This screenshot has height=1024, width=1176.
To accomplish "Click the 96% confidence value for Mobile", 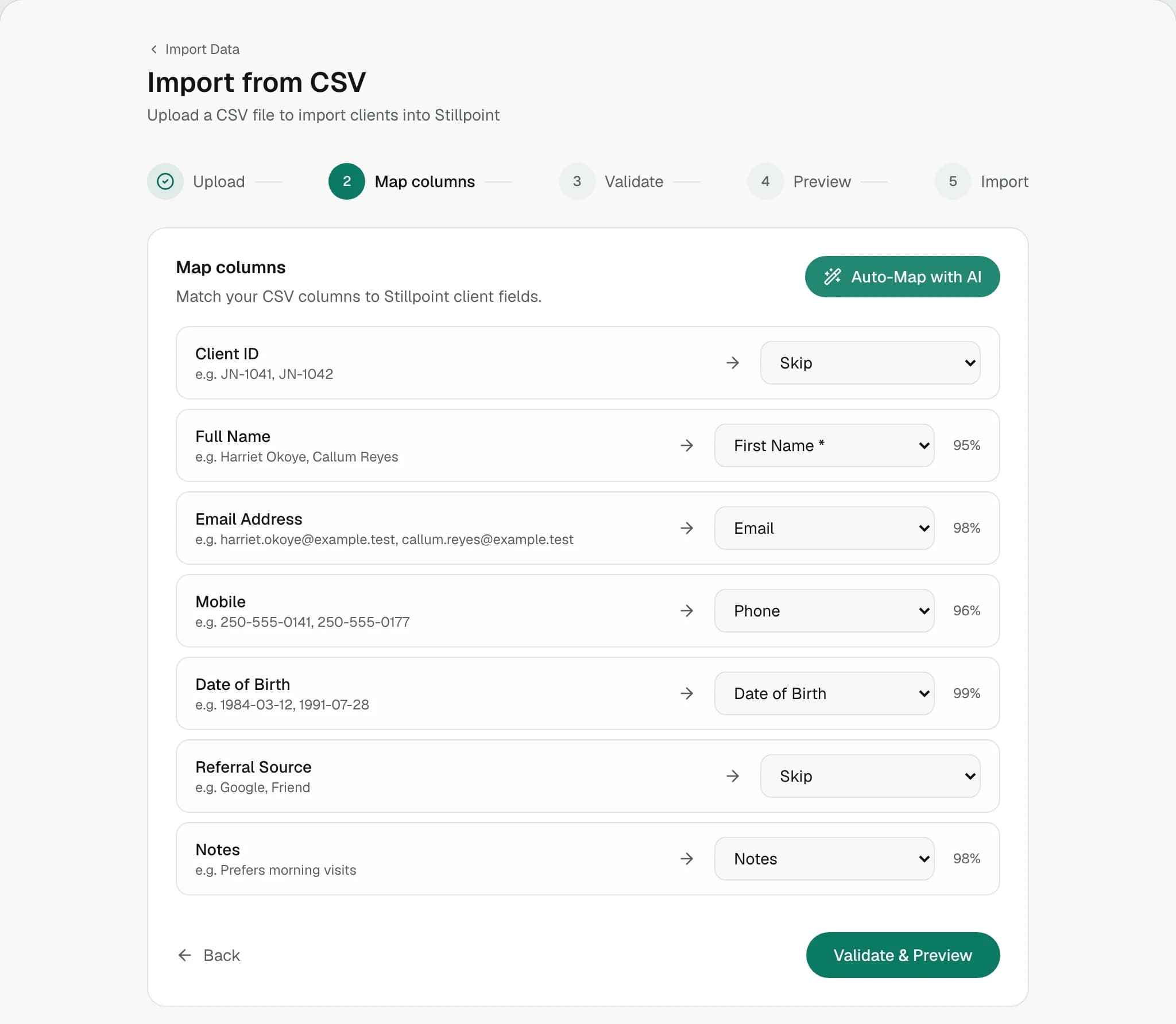I will pos(966,611).
